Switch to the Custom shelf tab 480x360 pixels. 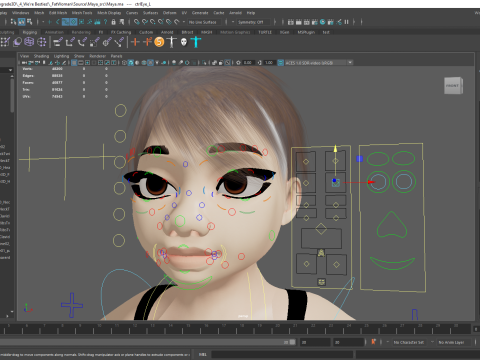point(146,32)
